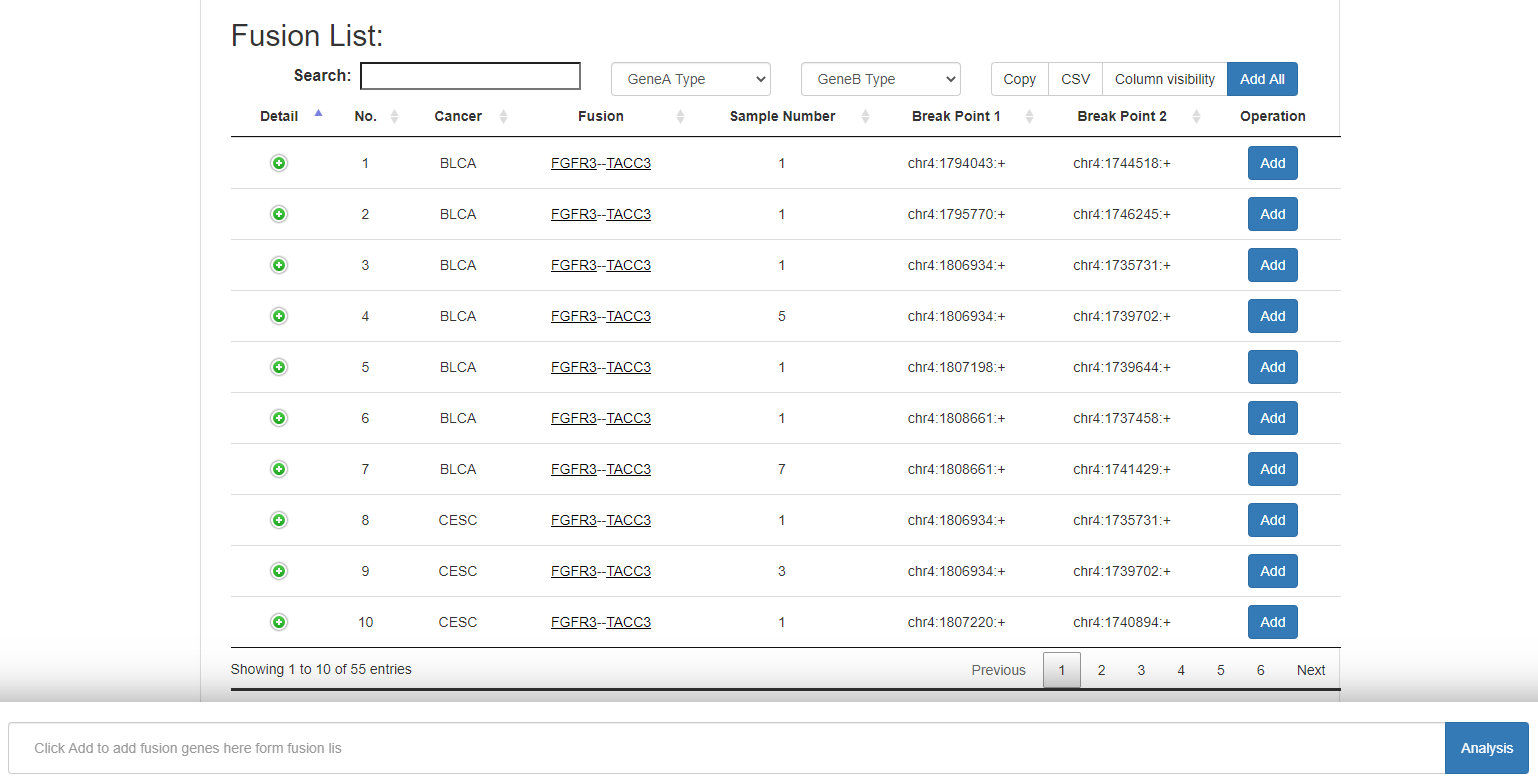Screen dimensions: 1538x782
Task: Expand details for row 4 green plus icon
Action: click(x=279, y=316)
